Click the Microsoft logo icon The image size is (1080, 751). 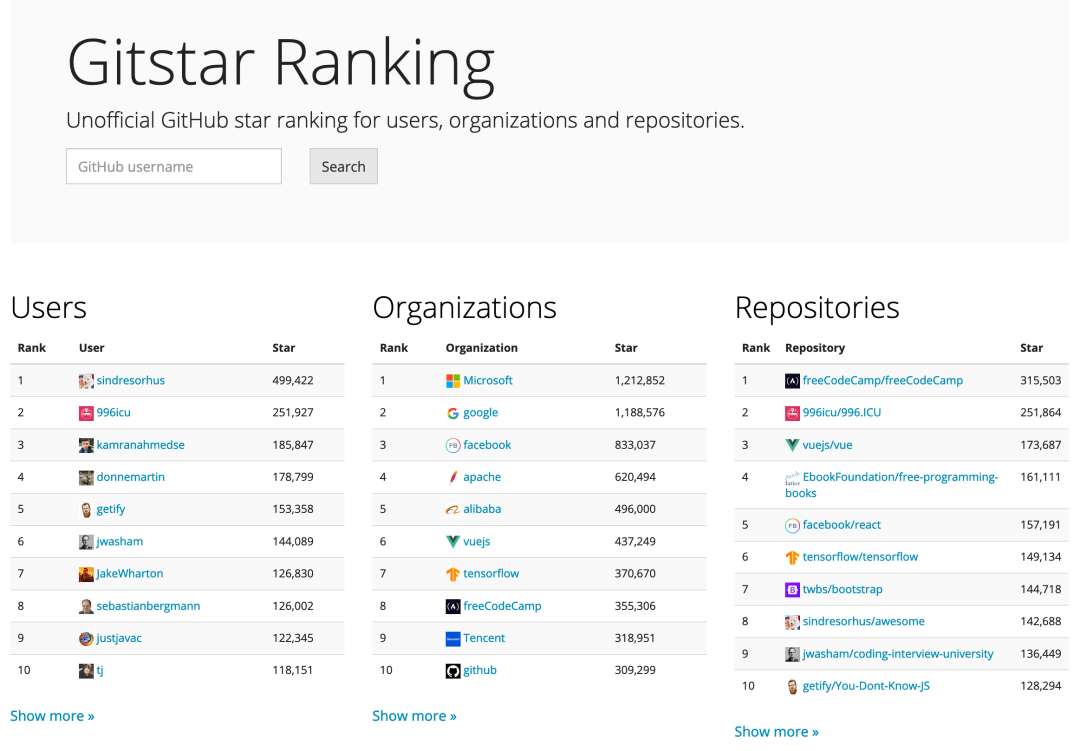point(453,381)
